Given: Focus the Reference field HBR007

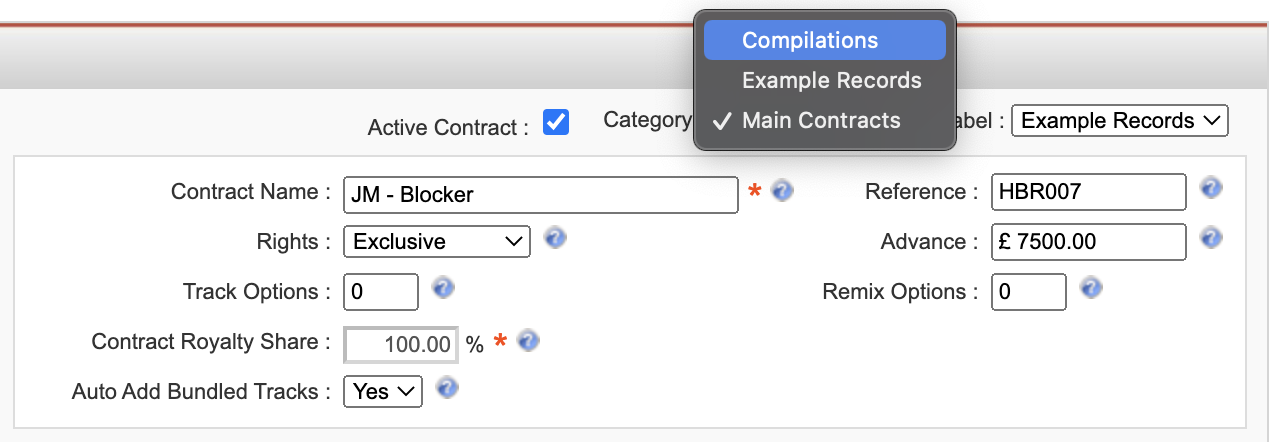Looking at the screenshot, I should pos(1089,192).
